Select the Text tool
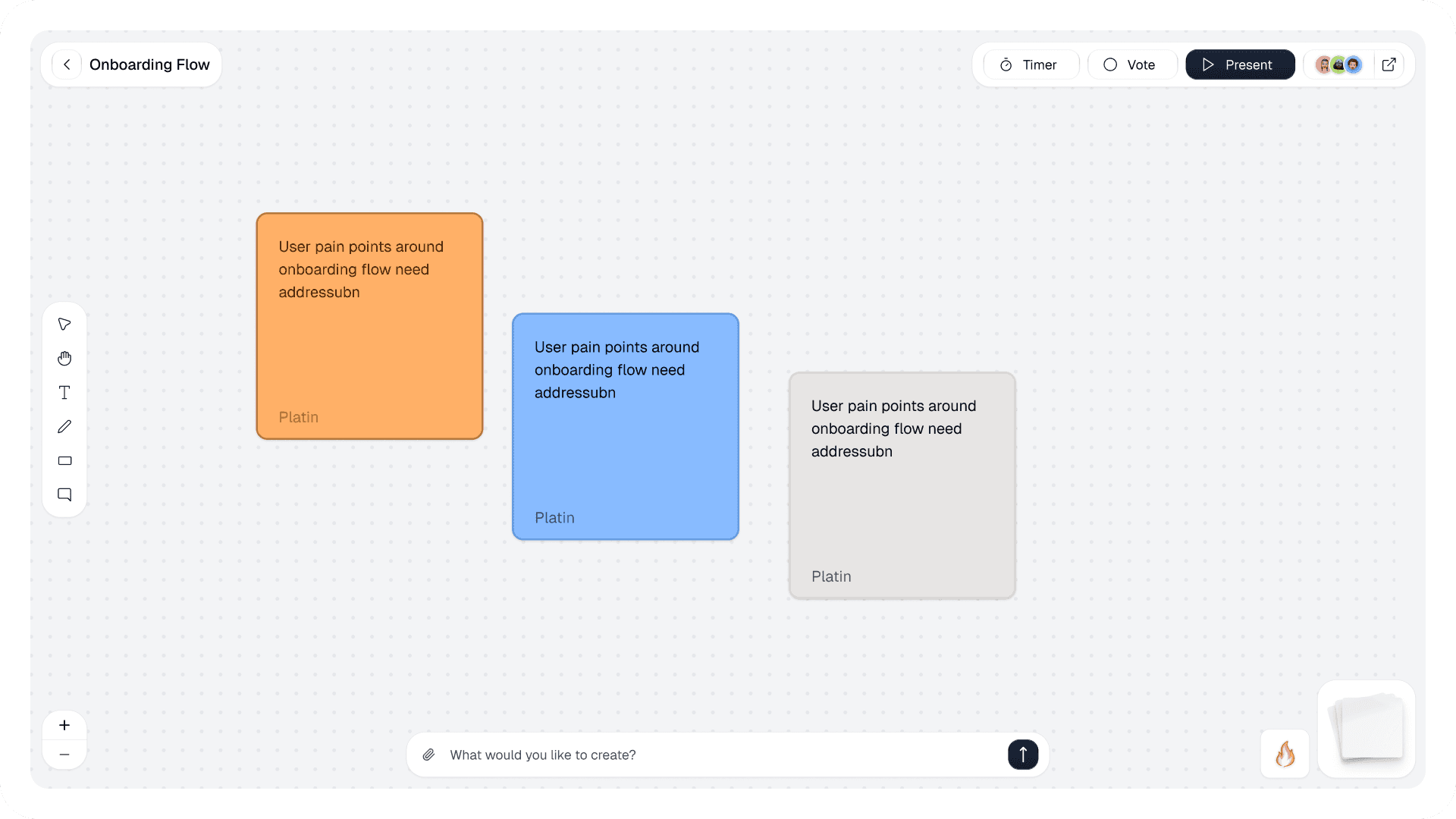This screenshot has width=1456, height=819. (64, 393)
